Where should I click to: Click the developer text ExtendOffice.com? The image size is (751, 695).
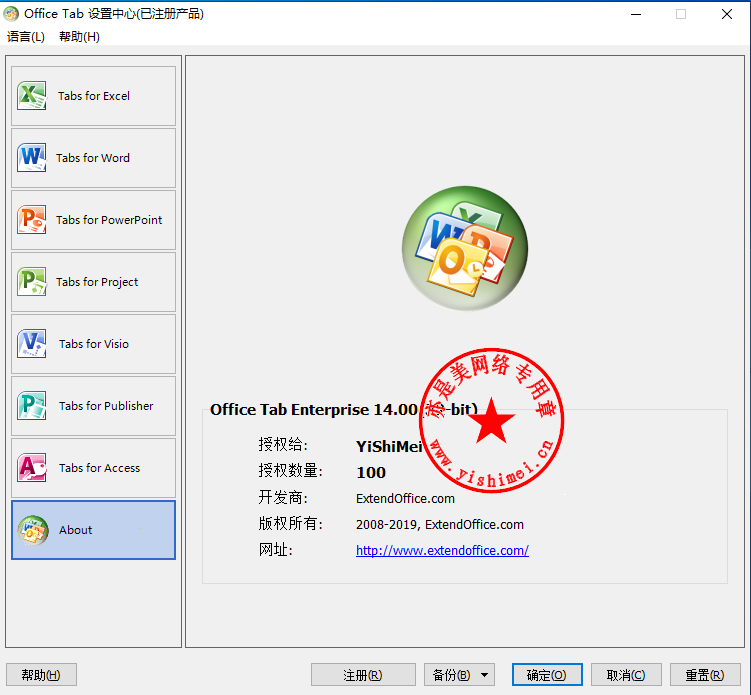point(405,499)
